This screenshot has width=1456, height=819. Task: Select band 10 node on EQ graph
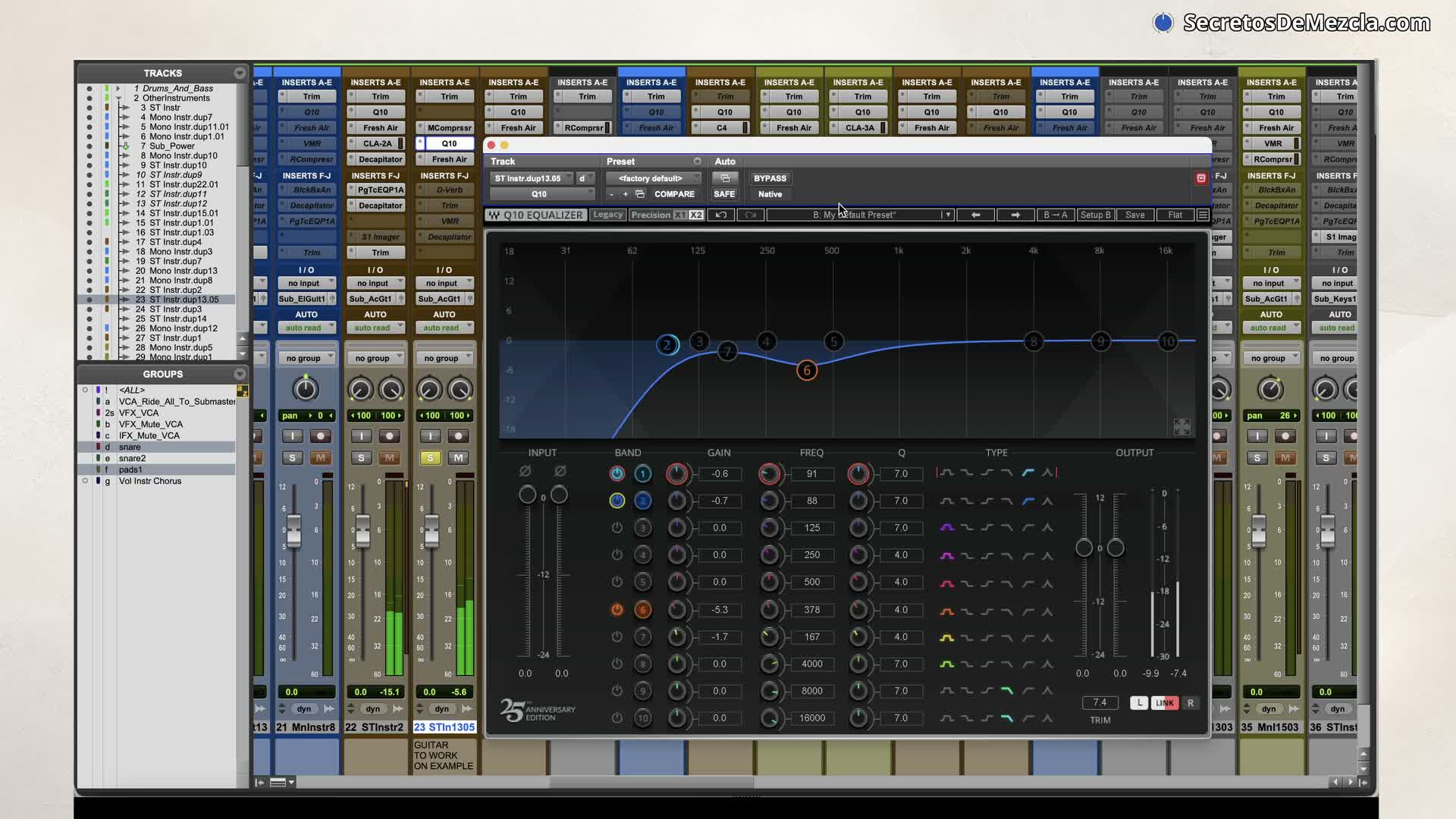point(1168,342)
